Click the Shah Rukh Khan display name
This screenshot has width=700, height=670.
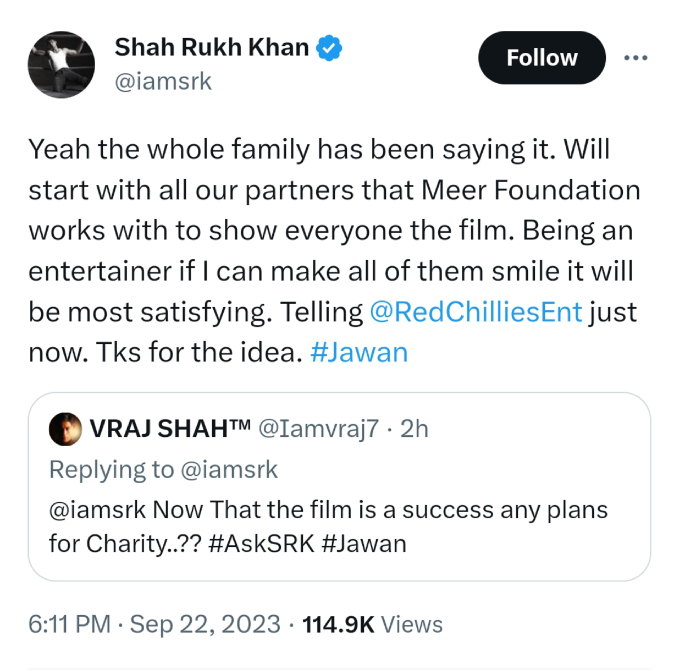(x=212, y=46)
